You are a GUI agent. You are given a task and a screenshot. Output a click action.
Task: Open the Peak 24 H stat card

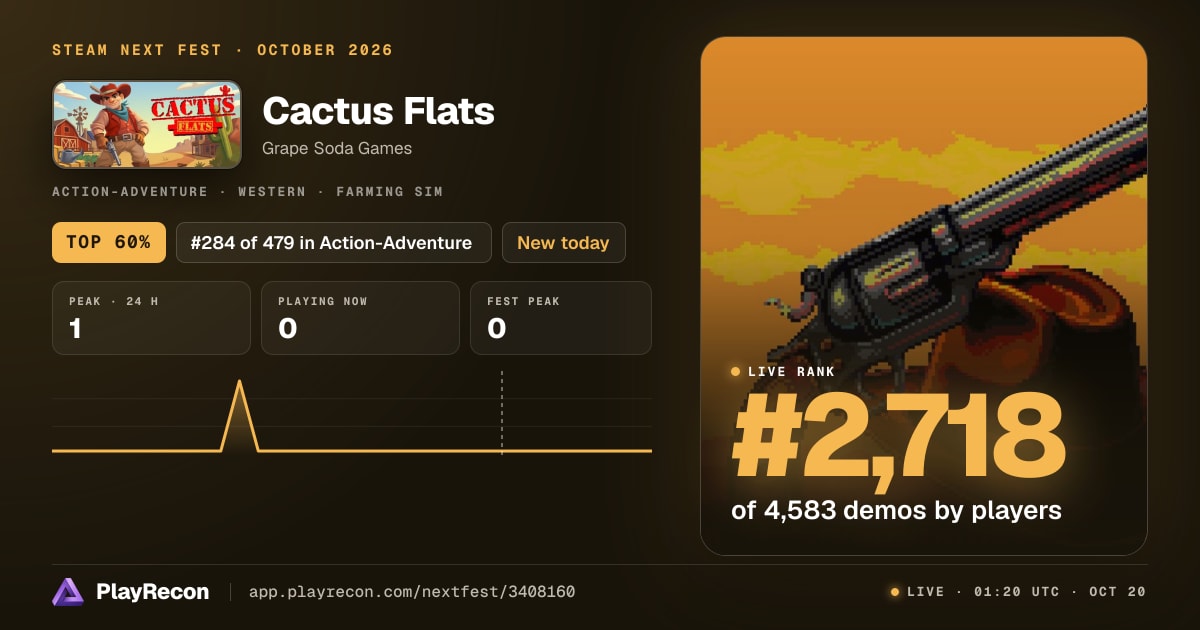point(151,318)
